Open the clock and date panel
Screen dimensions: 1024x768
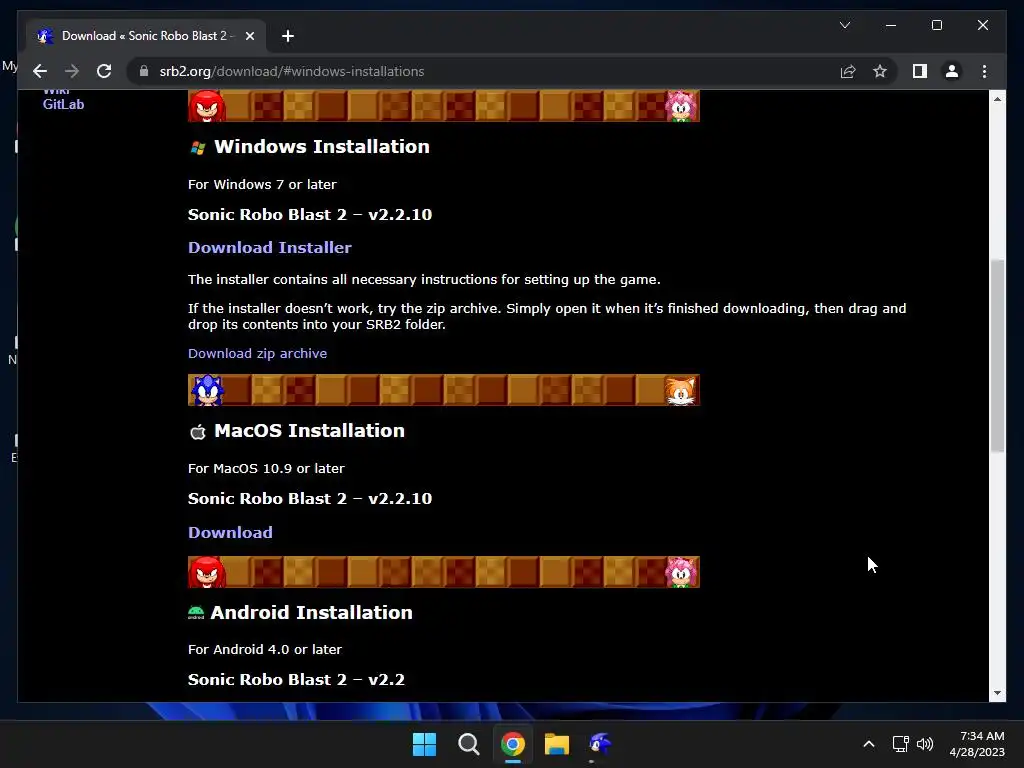(x=977, y=744)
